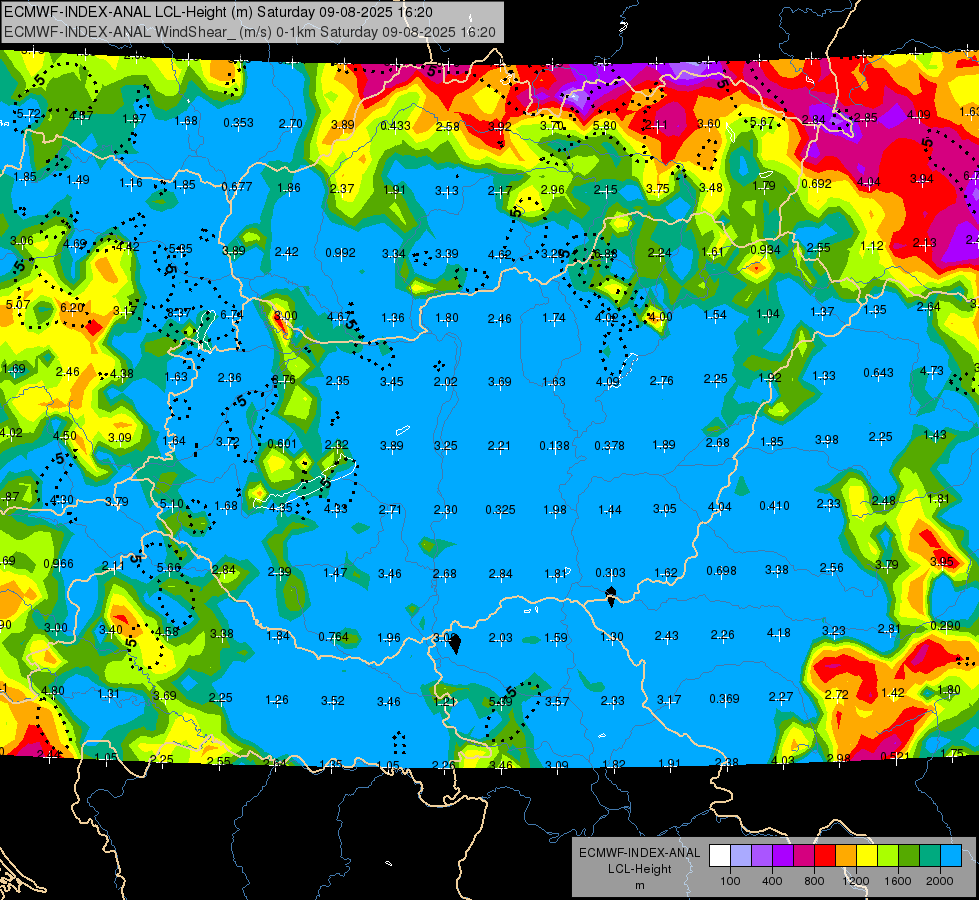Click the wind shear value 0.992

coord(340,252)
